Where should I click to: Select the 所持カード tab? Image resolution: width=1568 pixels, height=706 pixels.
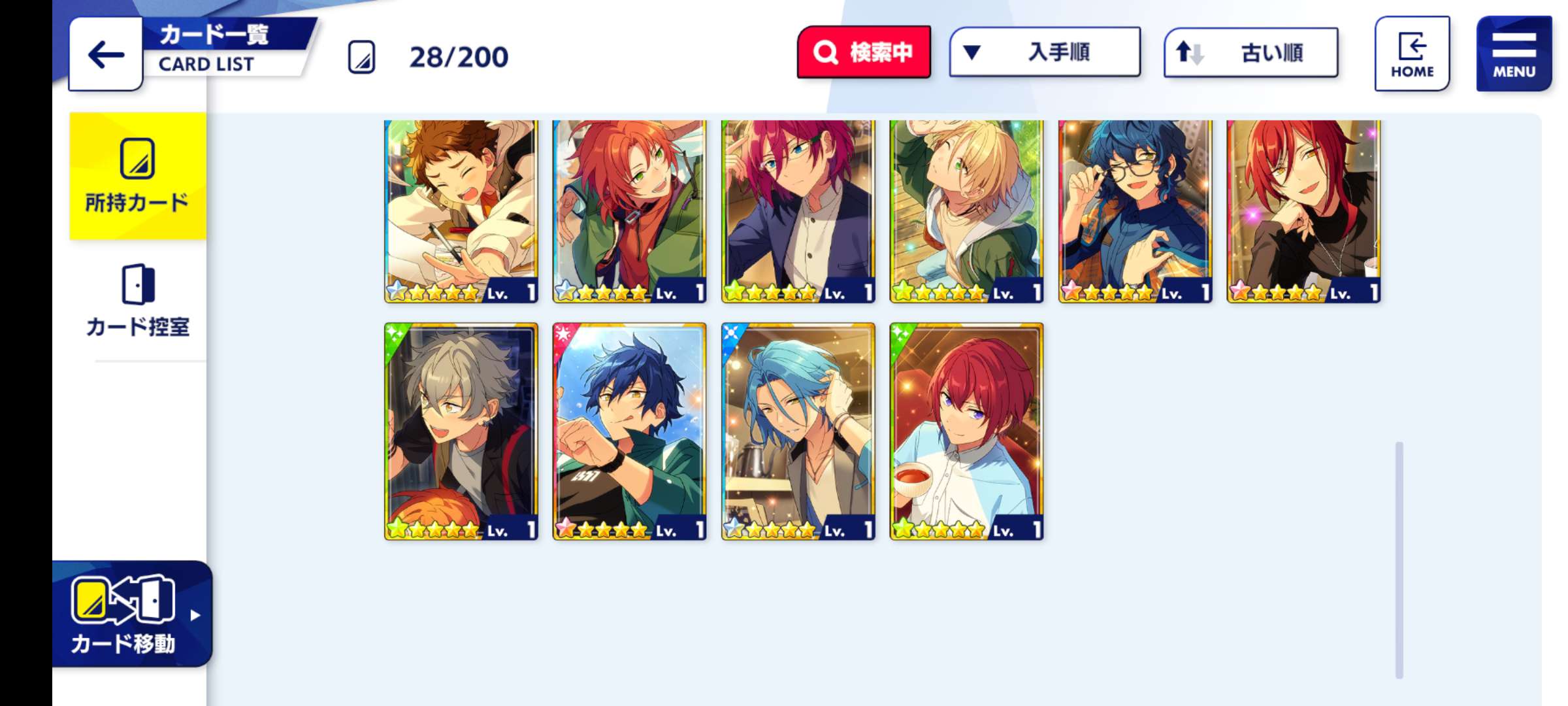point(138,176)
